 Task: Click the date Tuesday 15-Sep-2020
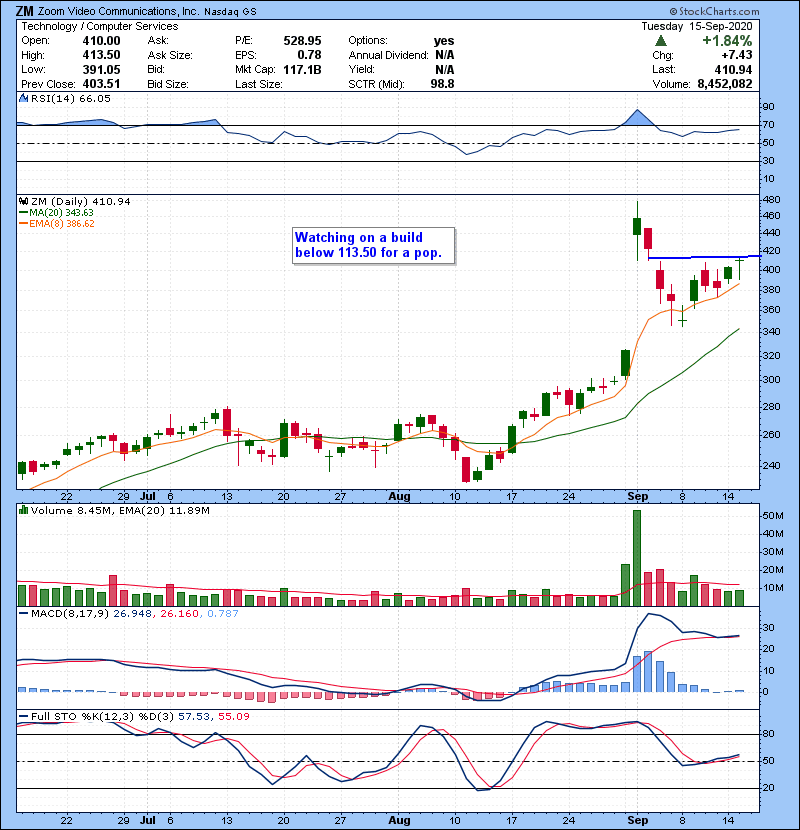point(697,26)
